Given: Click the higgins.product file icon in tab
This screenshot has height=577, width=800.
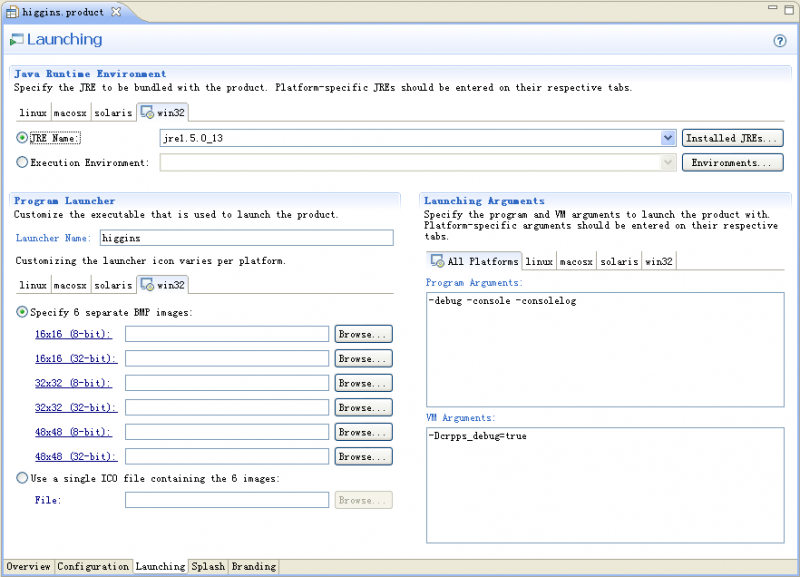Looking at the screenshot, I should 12,12.
